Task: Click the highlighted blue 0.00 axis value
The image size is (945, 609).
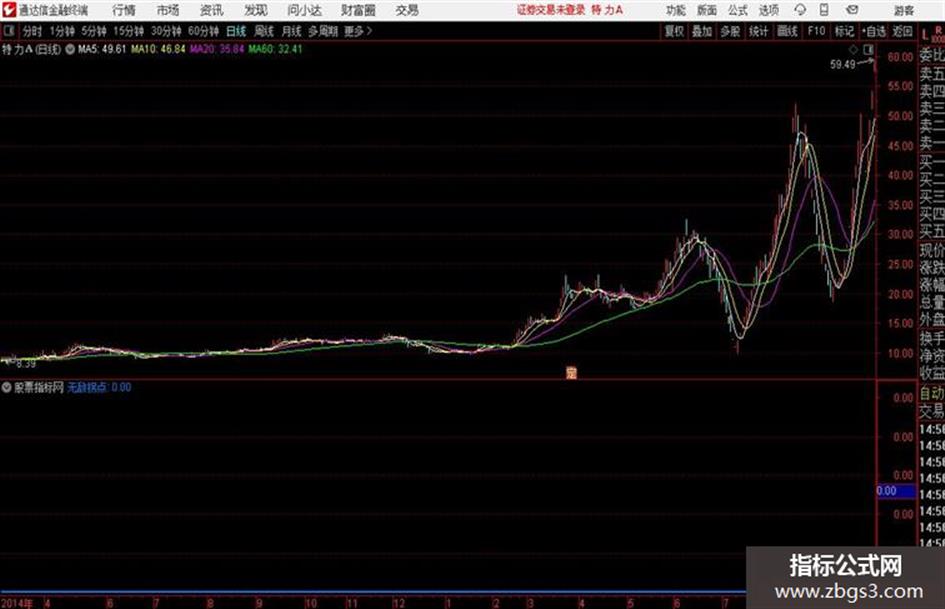Action: (896, 491)
